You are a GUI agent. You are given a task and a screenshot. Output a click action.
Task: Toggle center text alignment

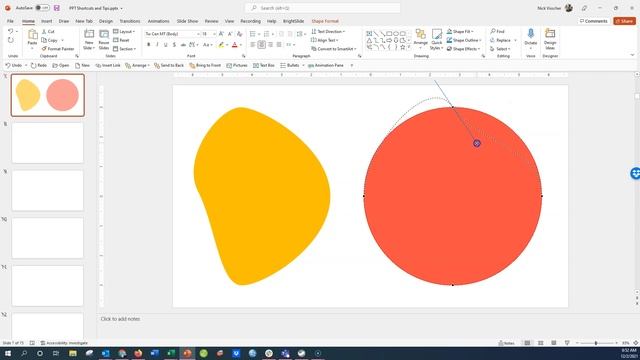point(261,44)
